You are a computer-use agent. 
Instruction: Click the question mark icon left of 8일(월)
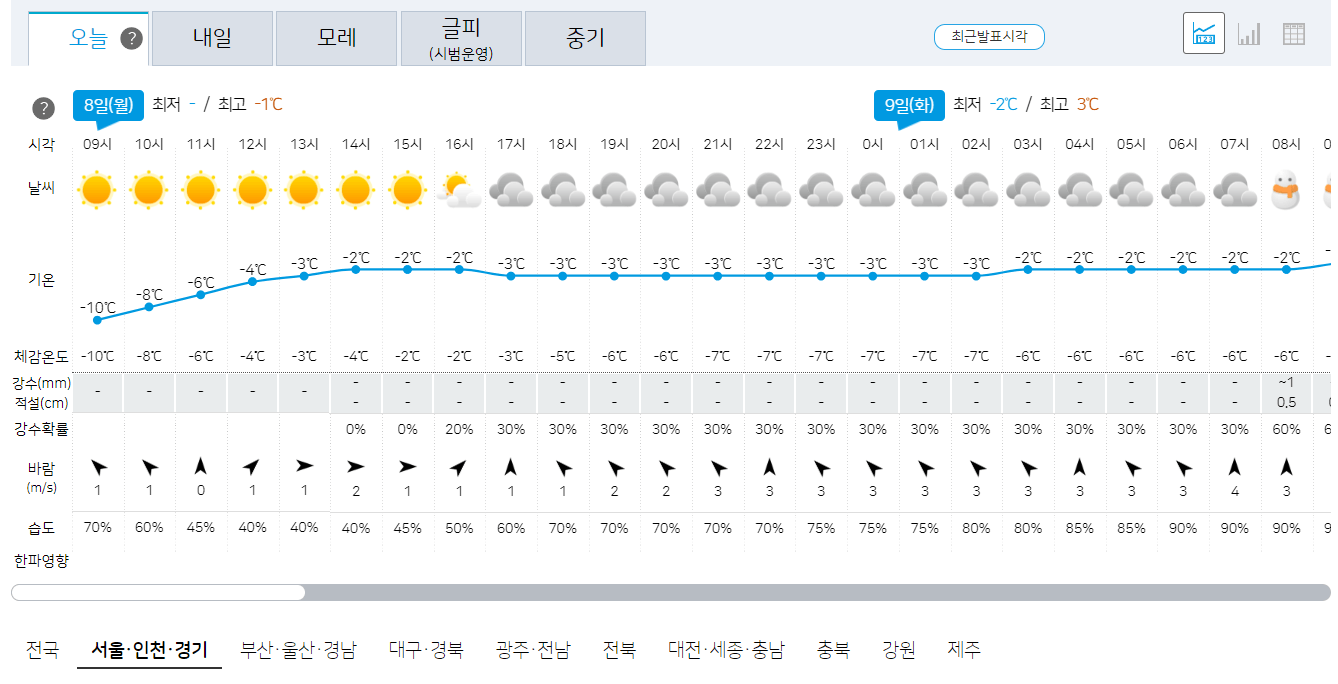point(43,108)
